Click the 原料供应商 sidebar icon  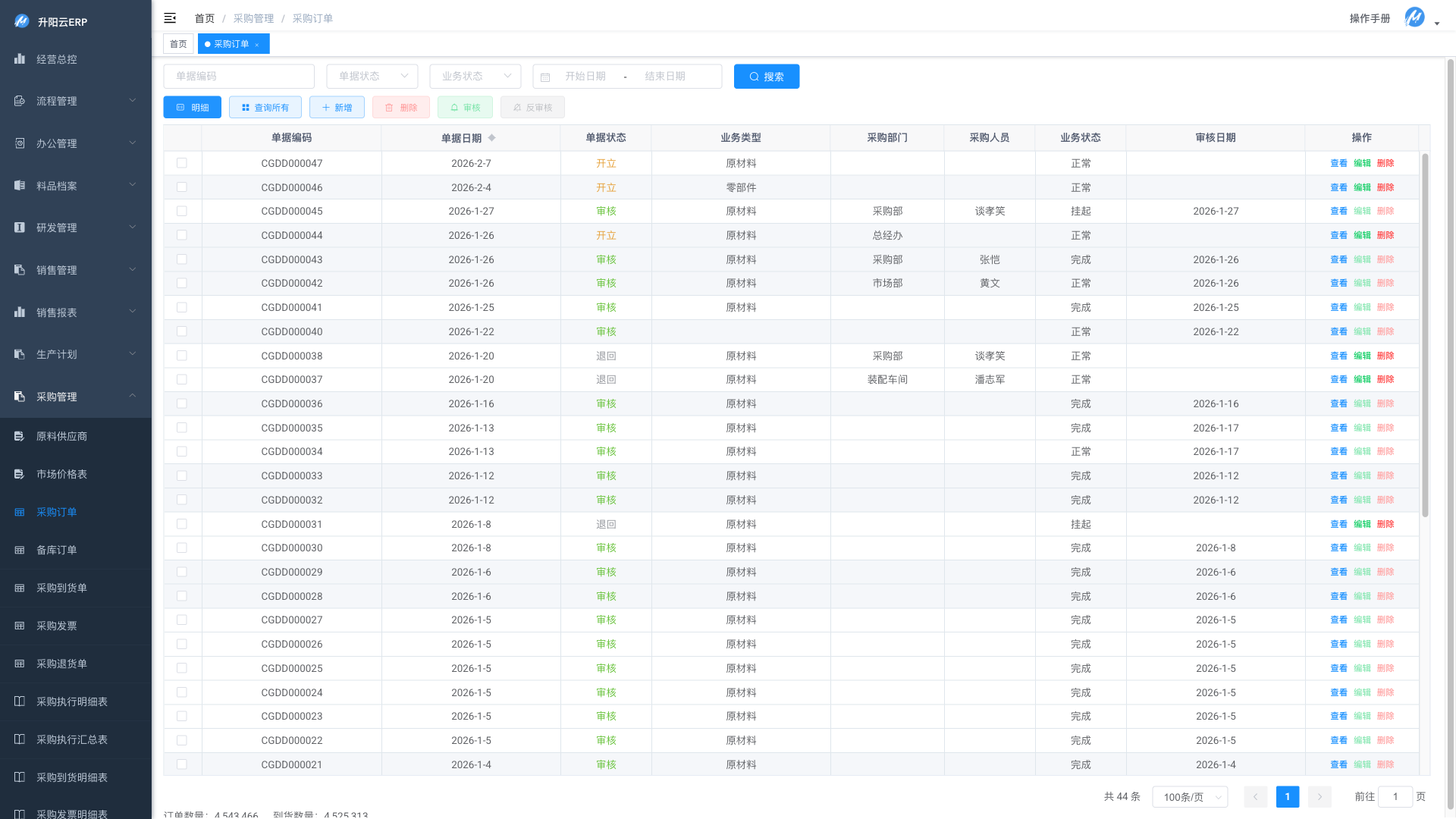20,436
